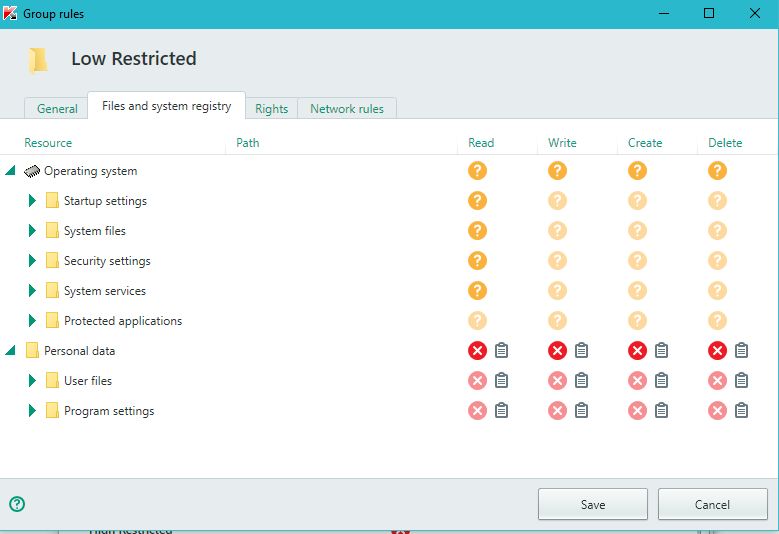Expand the System services folder
Screen dimensions: 779x534
pos(32,291)
